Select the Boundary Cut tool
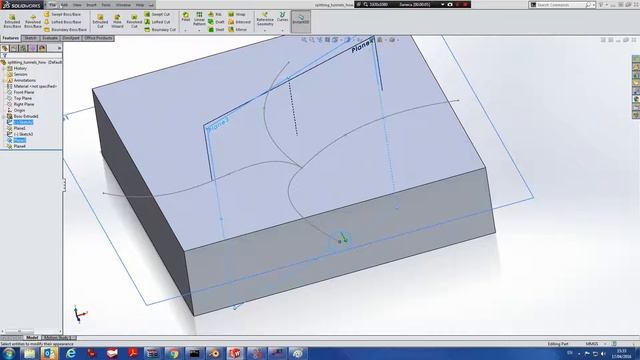Viewport: 640px width, 360px height. pos(160,29)
